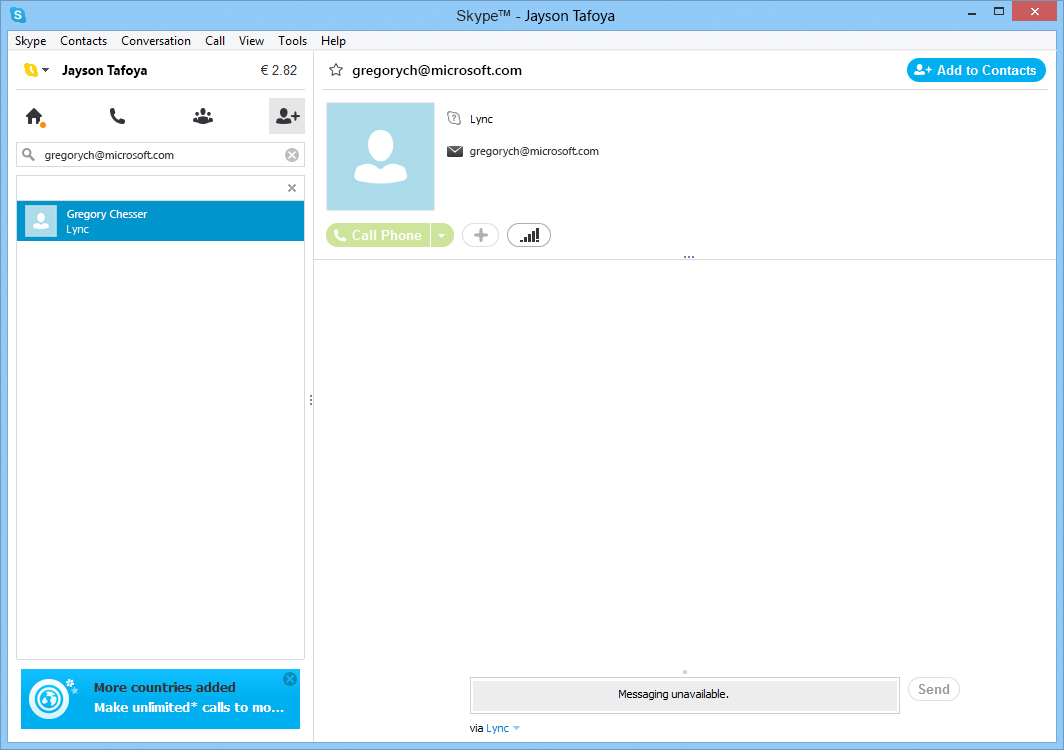Image resolution: width=1064 pixels, height=750 pixels.
Task: Maximize the Skype window
Action: click(x=999, y=12)
